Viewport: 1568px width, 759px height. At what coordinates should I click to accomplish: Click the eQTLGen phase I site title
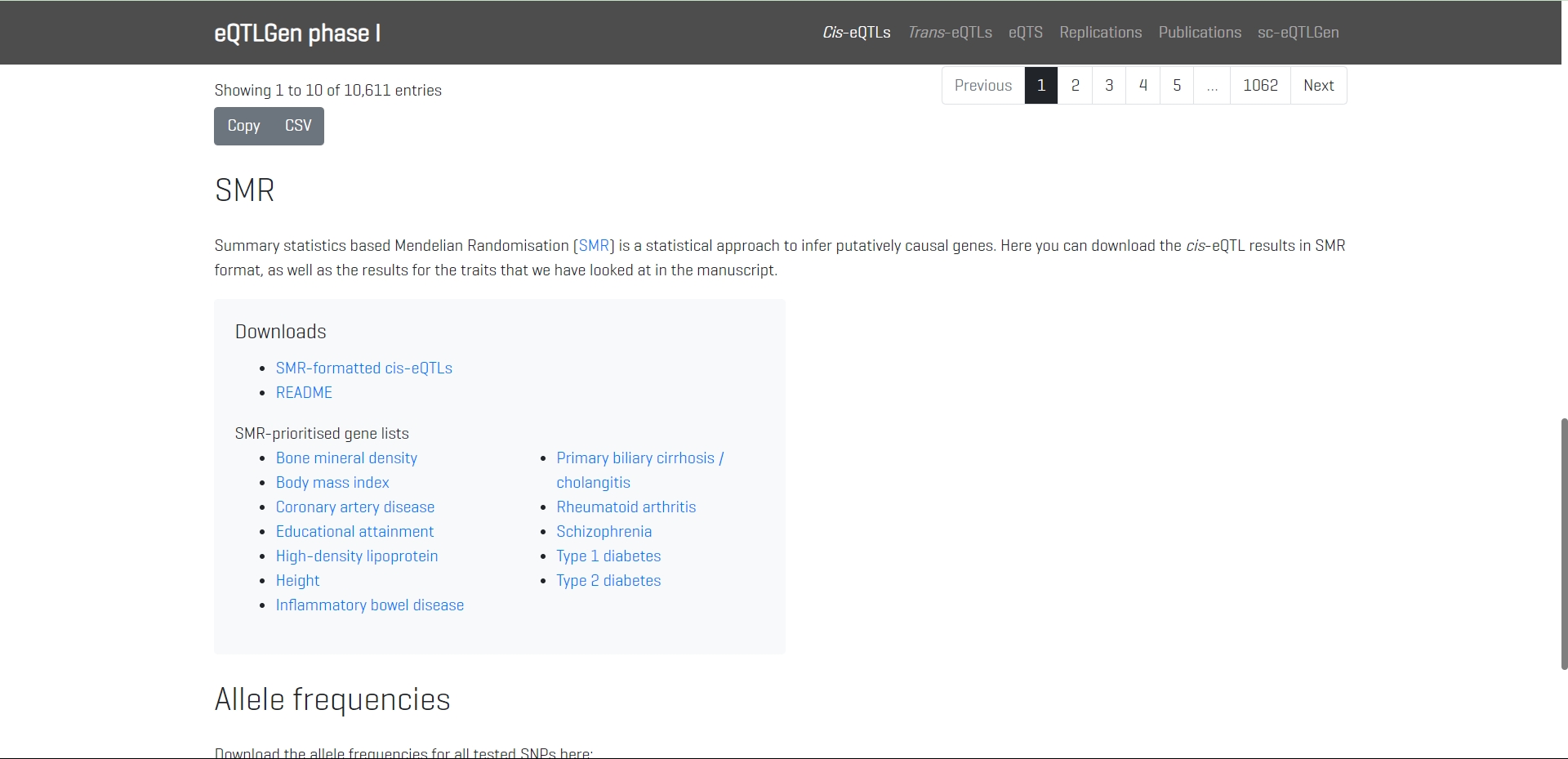coord(297,33)
